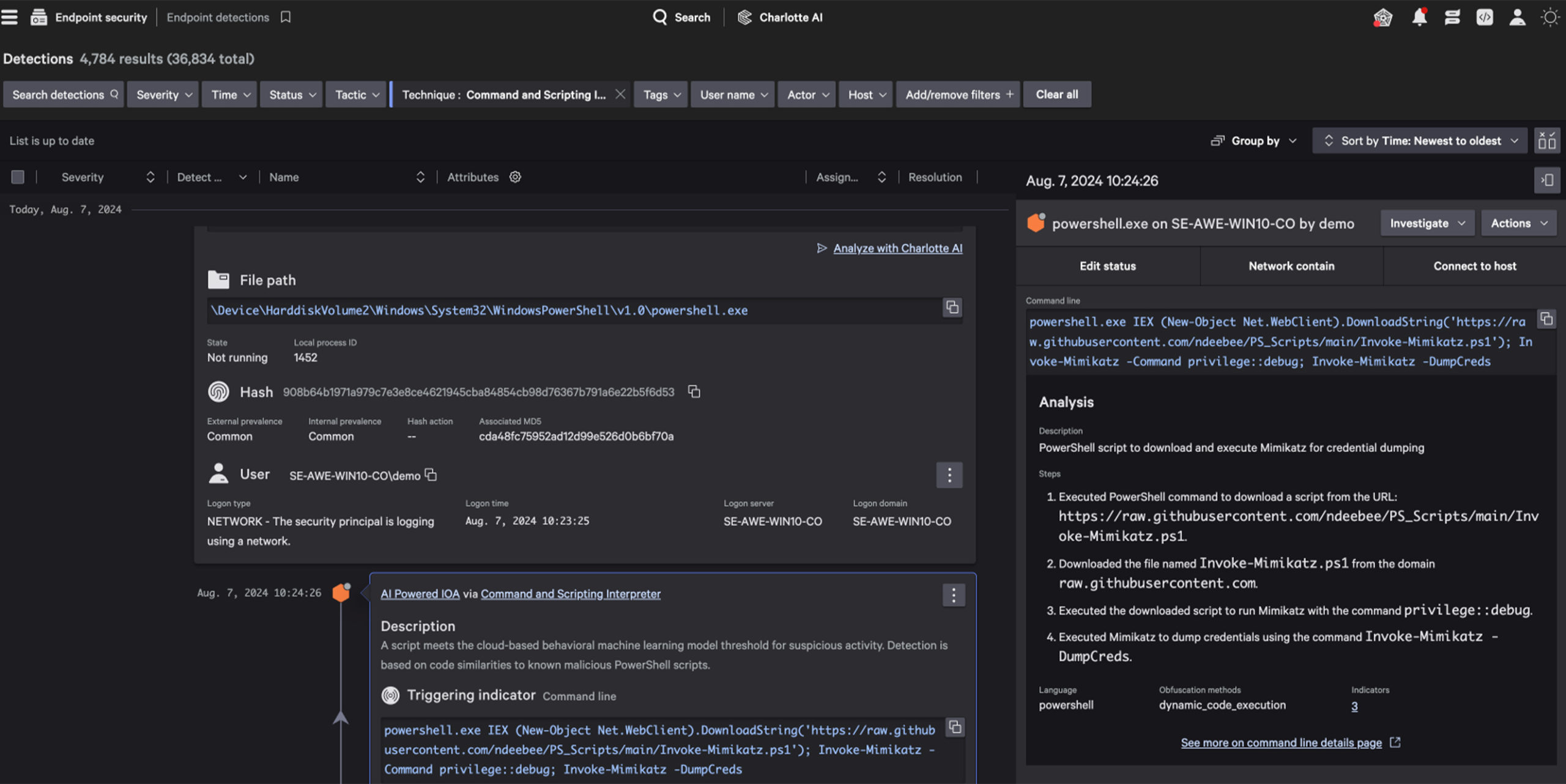
Task: Open the Investigate dropdown
Action: (x=1427, y=223)
